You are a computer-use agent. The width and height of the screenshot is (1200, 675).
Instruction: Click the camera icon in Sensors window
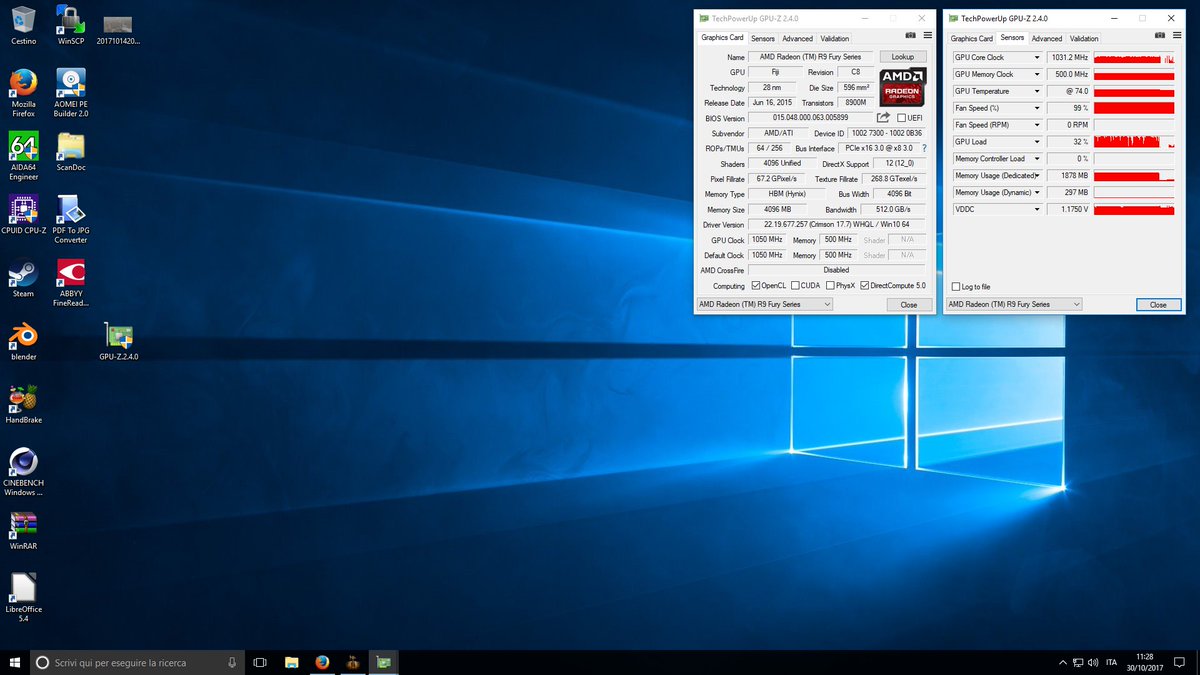1158,36
